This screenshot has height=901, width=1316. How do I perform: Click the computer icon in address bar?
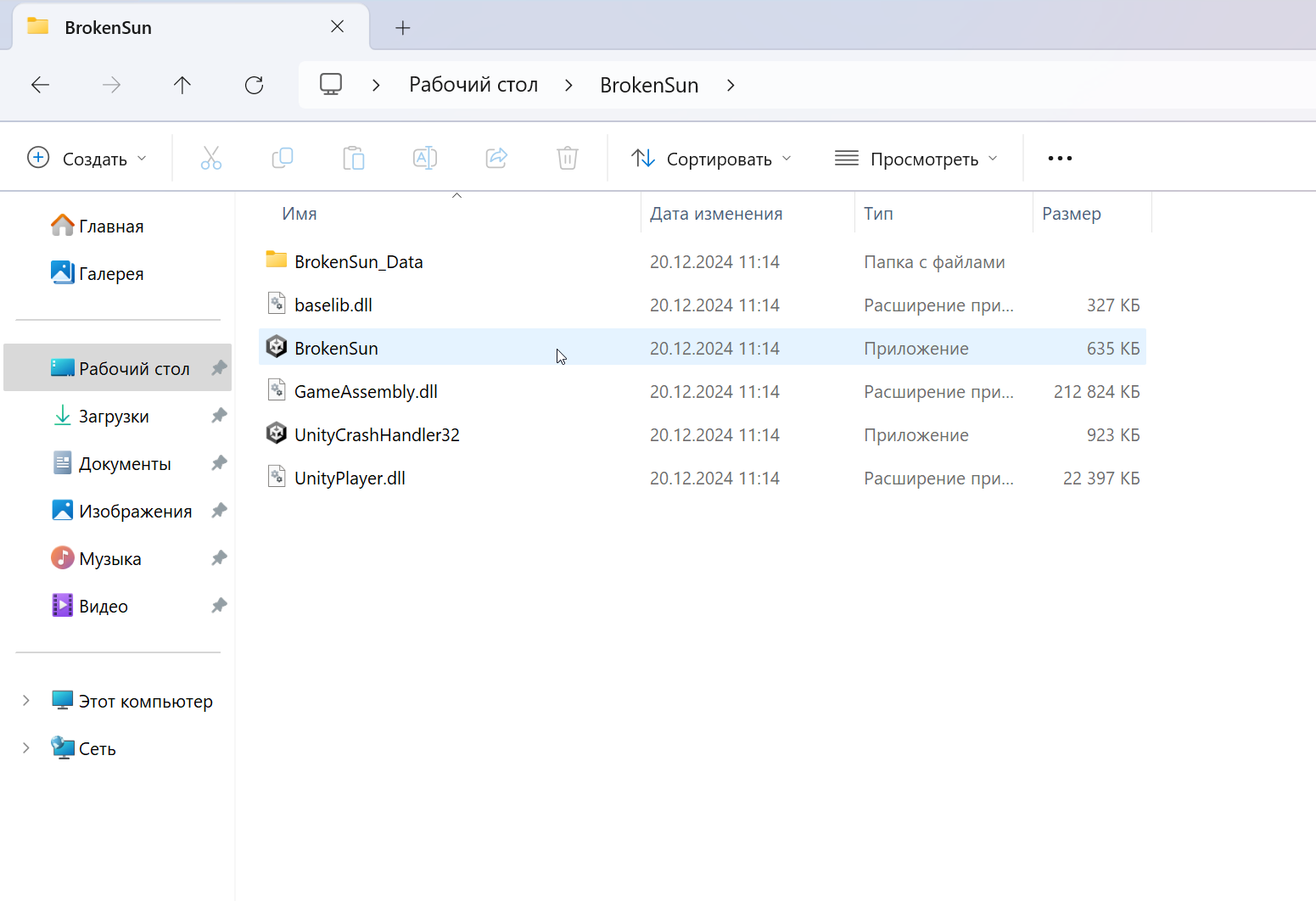coord(331,84)
